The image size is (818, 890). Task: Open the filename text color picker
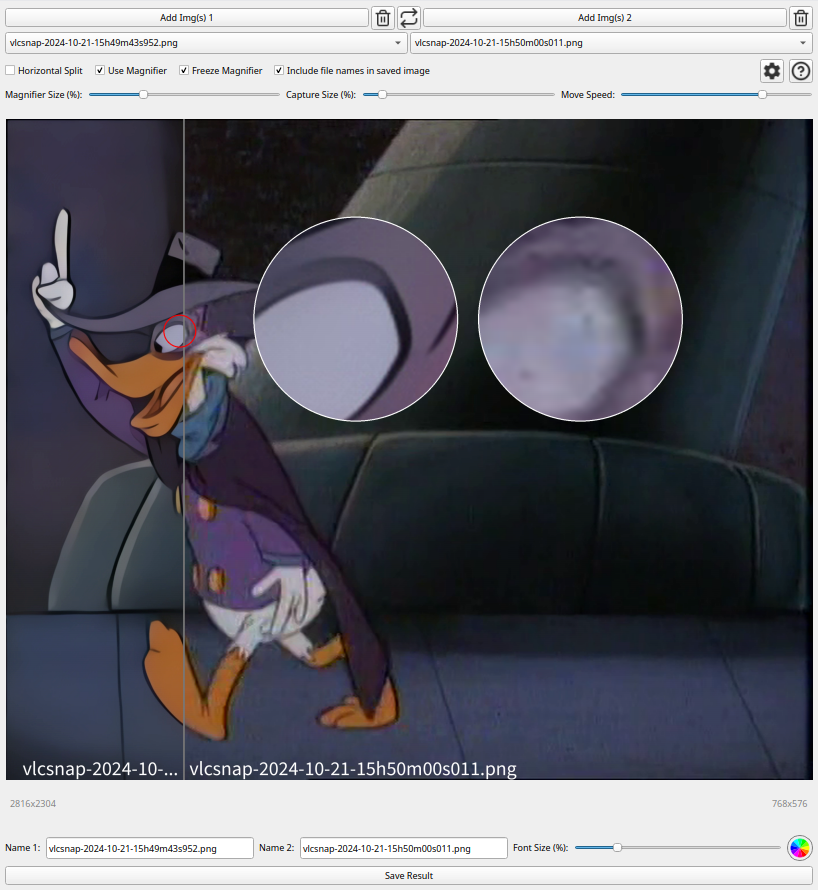tap(800, 848)
